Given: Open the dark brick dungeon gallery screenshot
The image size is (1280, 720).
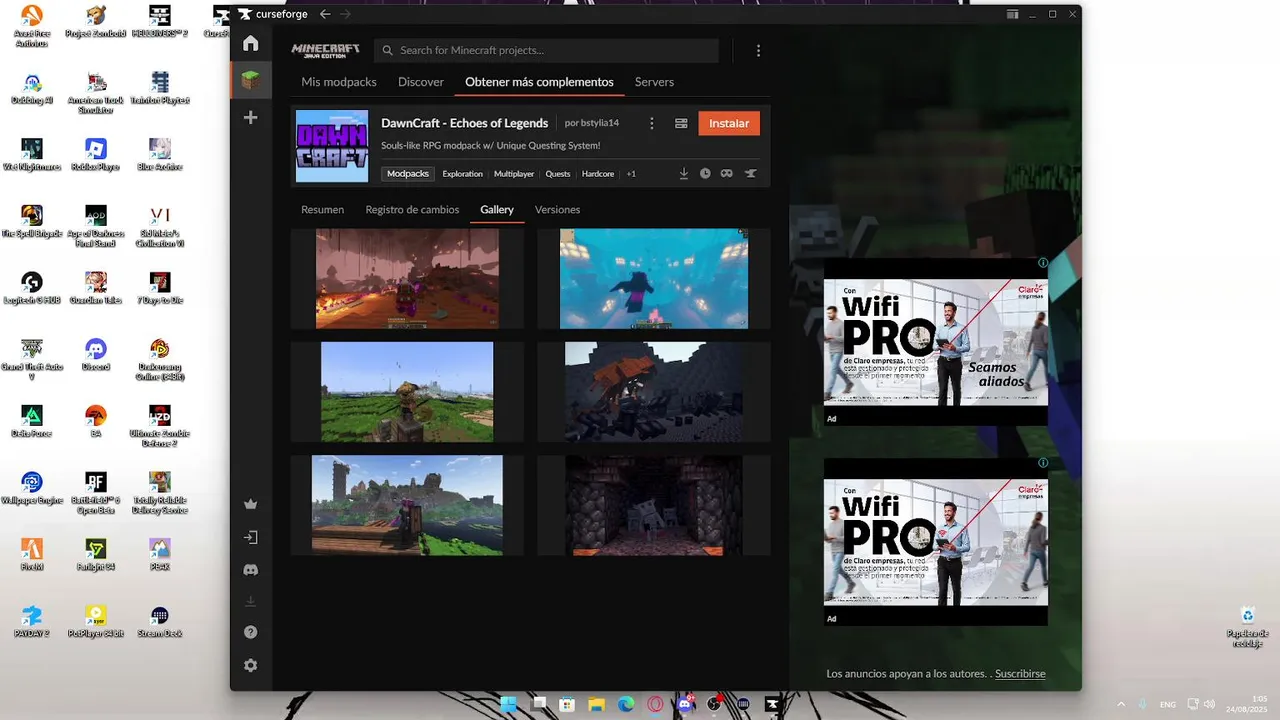Looking at the screenshot, I should pyautogui.click(x=654, y=505).
